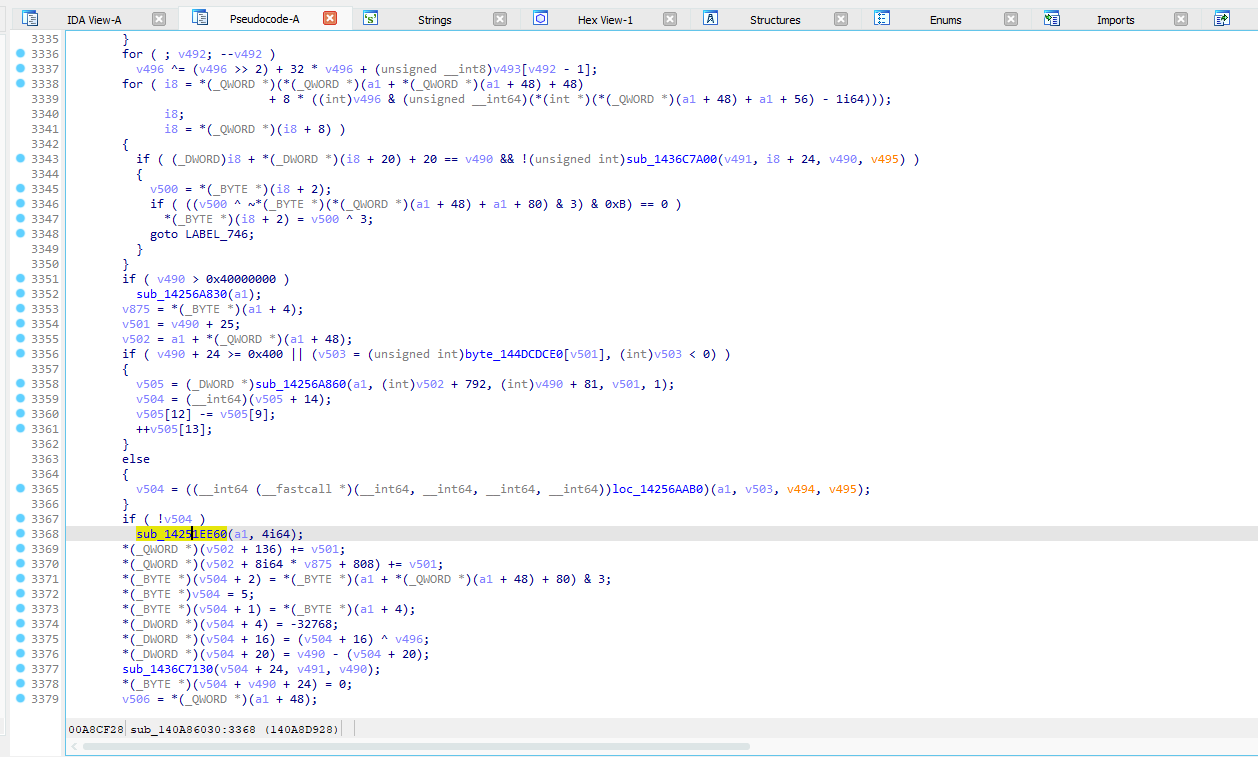Screen dimensions: 1258x757
Task: Click the else keyword on line 3363
Action: point(137,459)
